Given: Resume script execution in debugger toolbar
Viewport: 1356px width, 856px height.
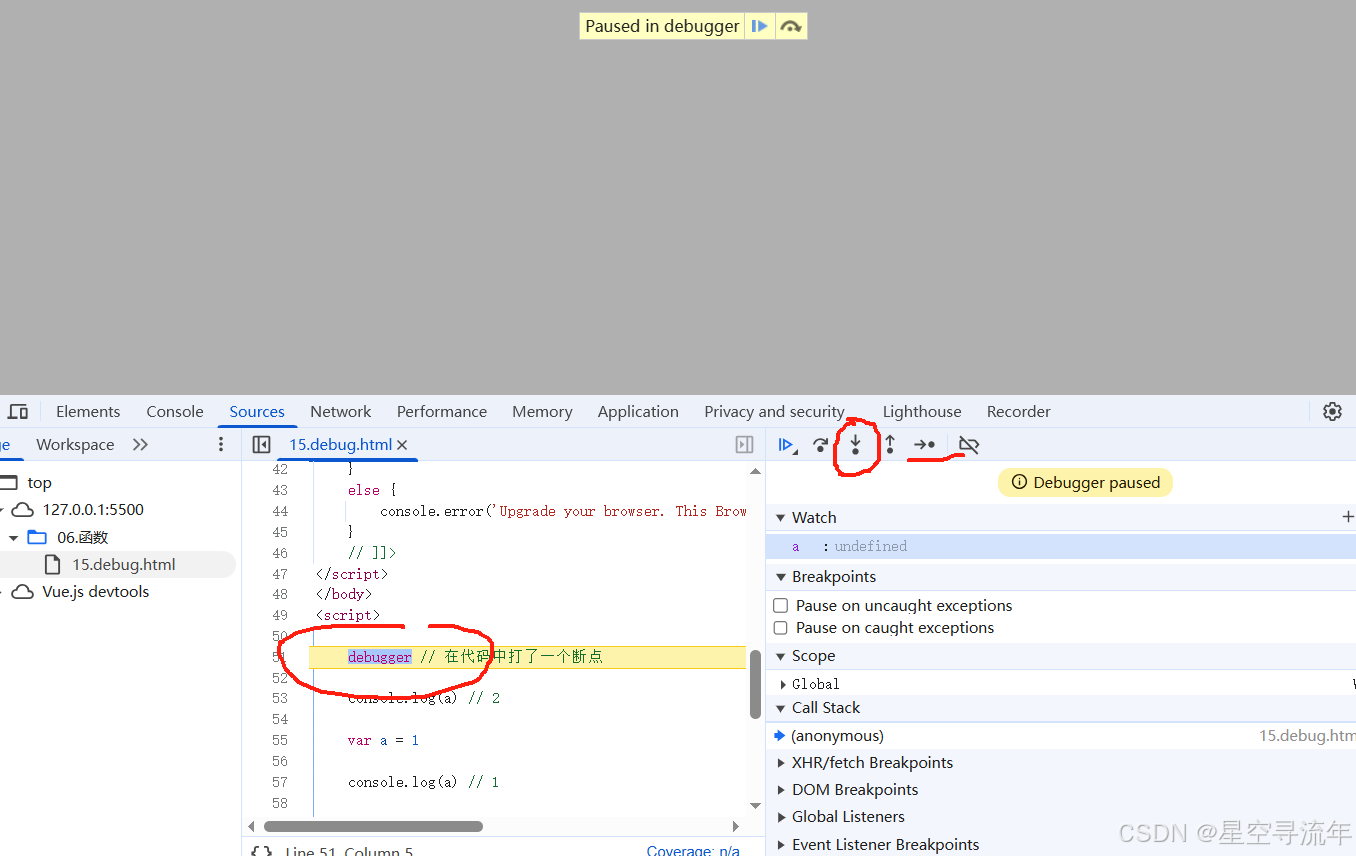Looking at the screenshot, I should click(x=787, y=445).
